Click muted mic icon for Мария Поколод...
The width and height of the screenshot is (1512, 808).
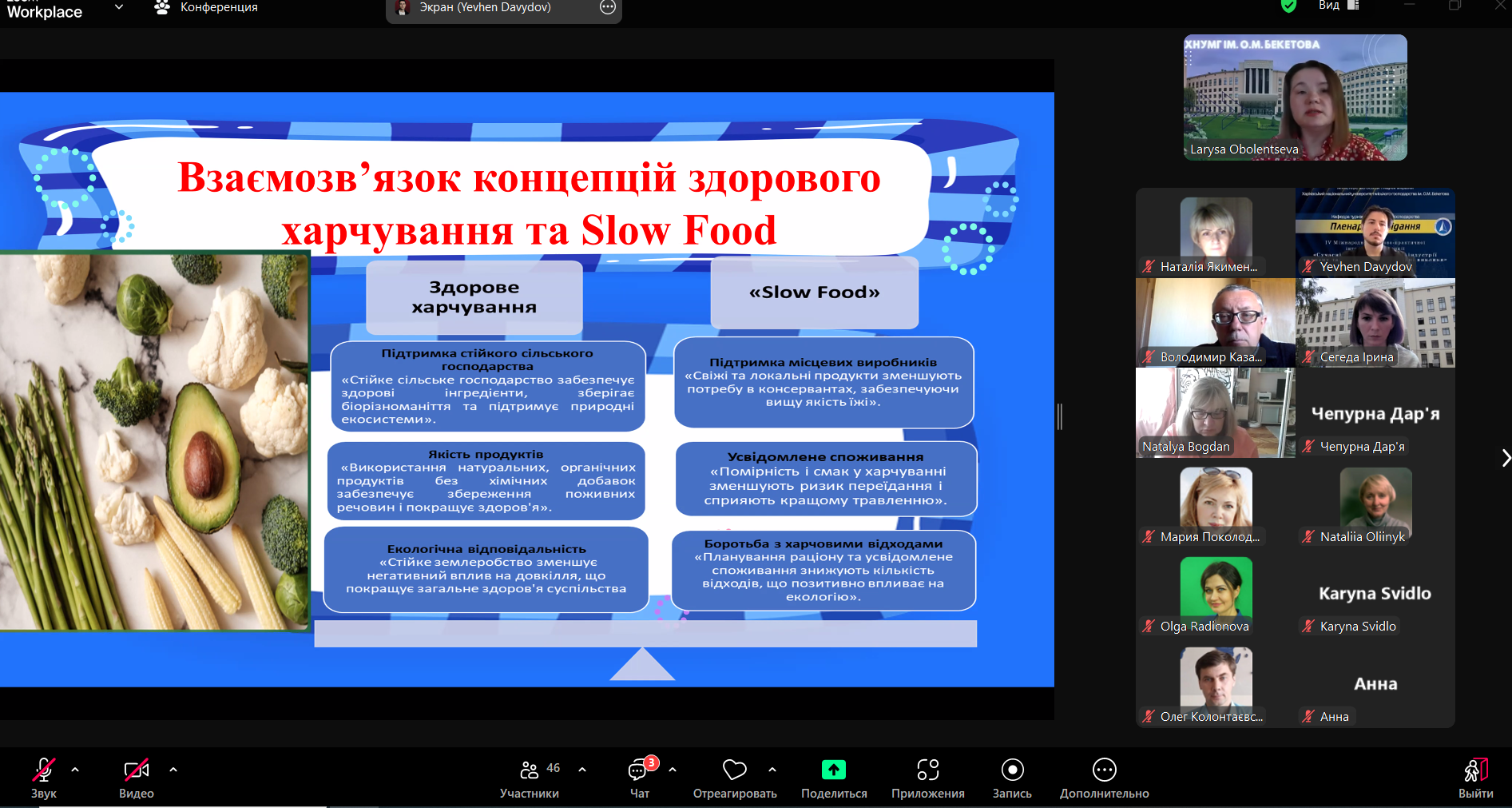pyautogui.click(x=1149, y=537)
